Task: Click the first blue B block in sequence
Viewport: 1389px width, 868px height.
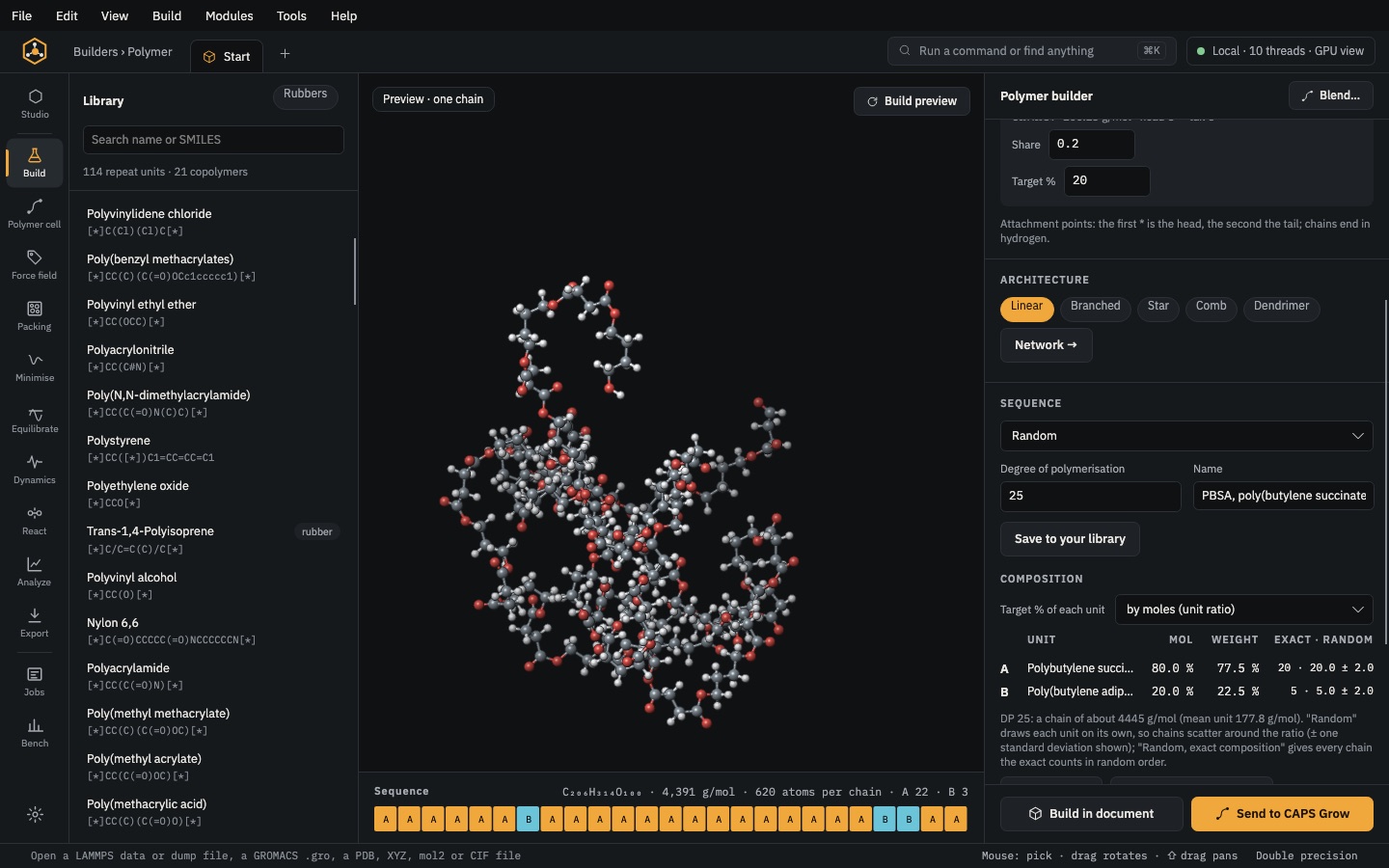Action: pos(528,820)
